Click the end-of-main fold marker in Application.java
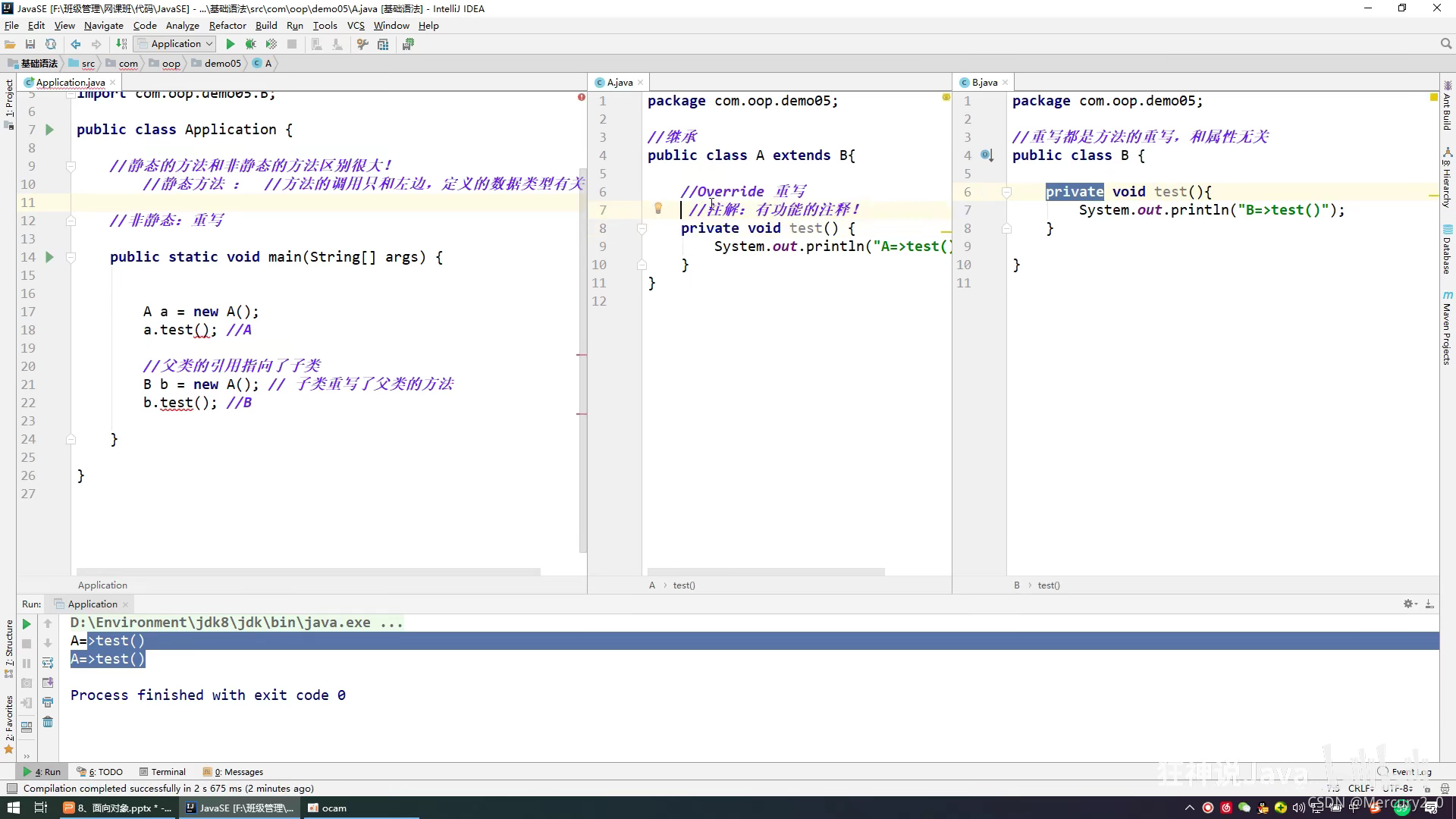The image size is (1456, 819). [71, 439]
